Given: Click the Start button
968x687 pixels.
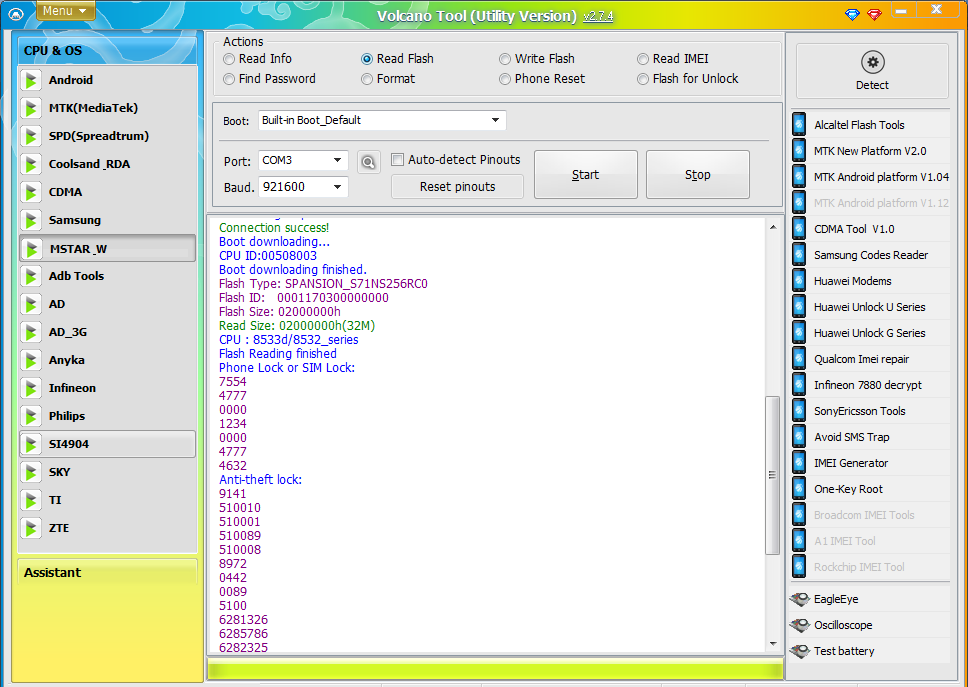Looking at the screenshot, I should [586, 175].
